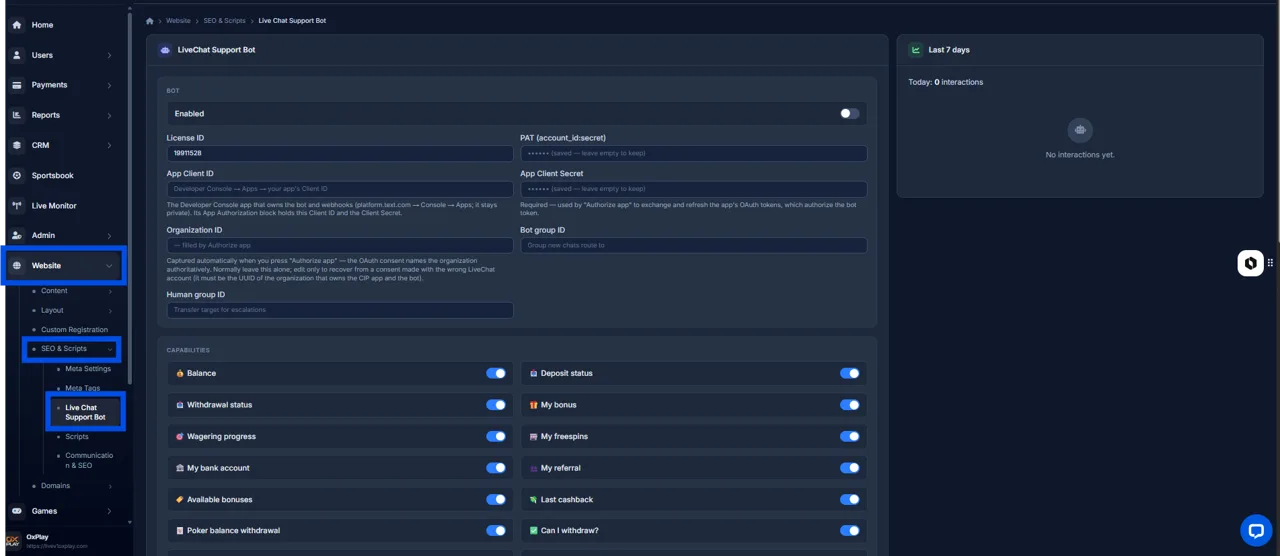Open Scripts in sidebar
1280x556 pixels.
coord(77,437)
